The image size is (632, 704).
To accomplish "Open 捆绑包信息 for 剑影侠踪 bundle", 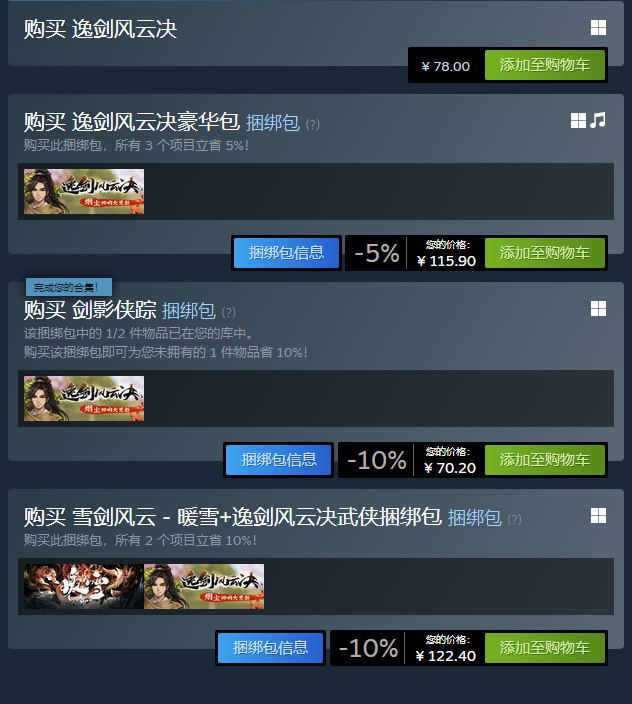I will (x=279, y=460).
